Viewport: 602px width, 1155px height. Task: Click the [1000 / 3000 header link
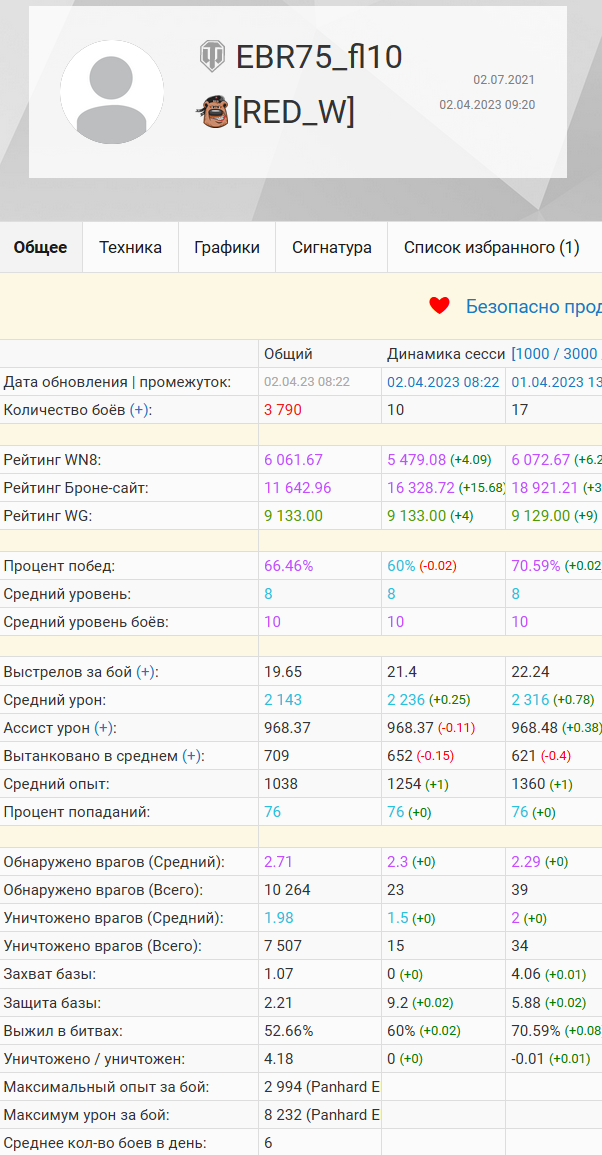pos(555,354)
